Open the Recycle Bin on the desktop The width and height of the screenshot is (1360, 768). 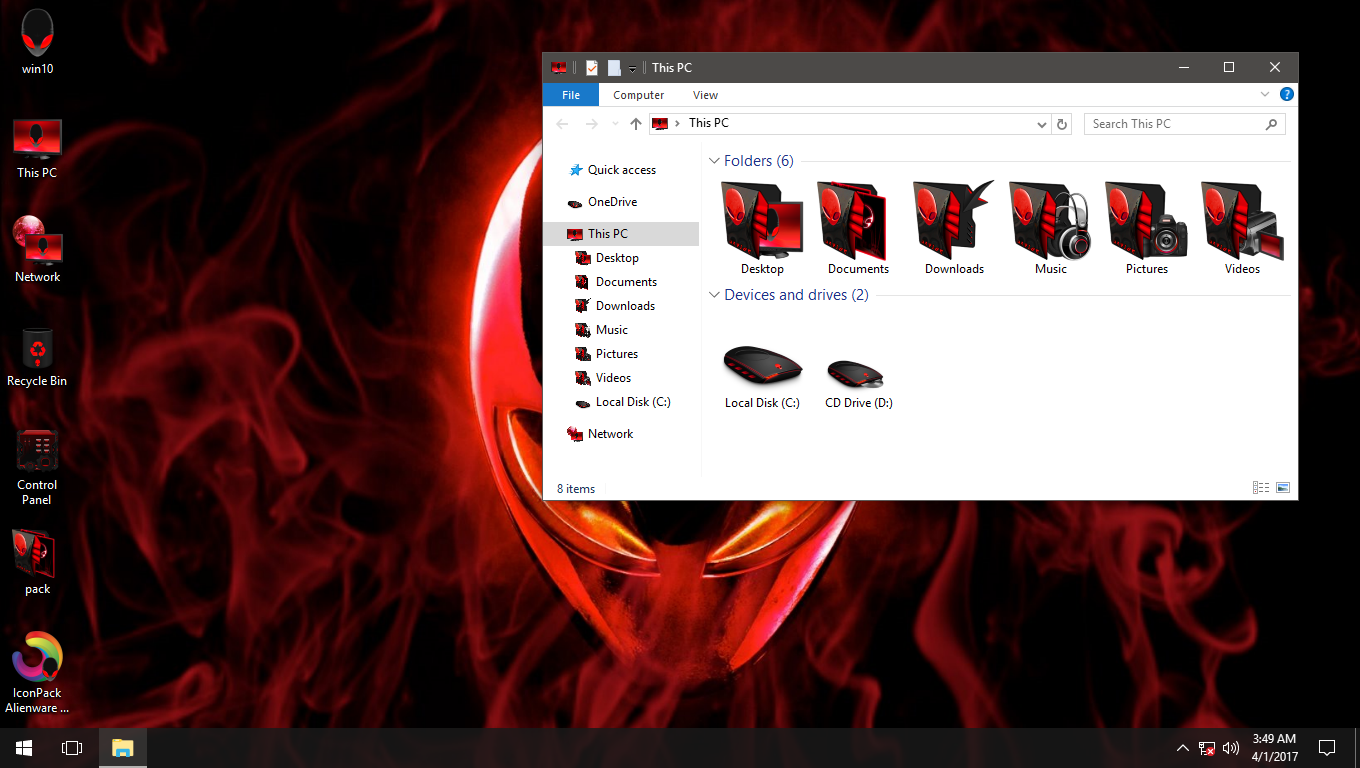[x=37, y=348]
